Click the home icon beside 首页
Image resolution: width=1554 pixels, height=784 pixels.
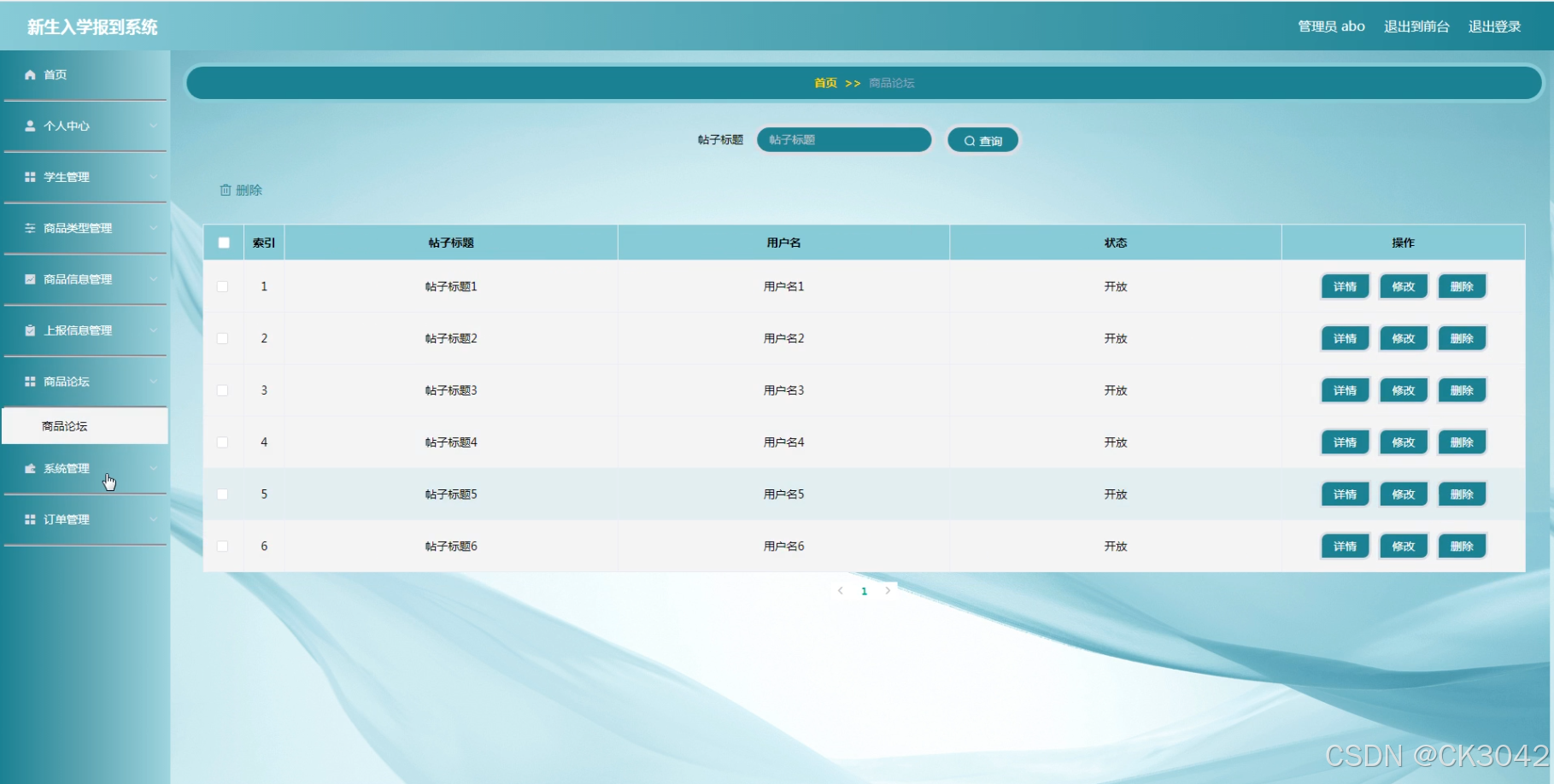click(30, 75)
